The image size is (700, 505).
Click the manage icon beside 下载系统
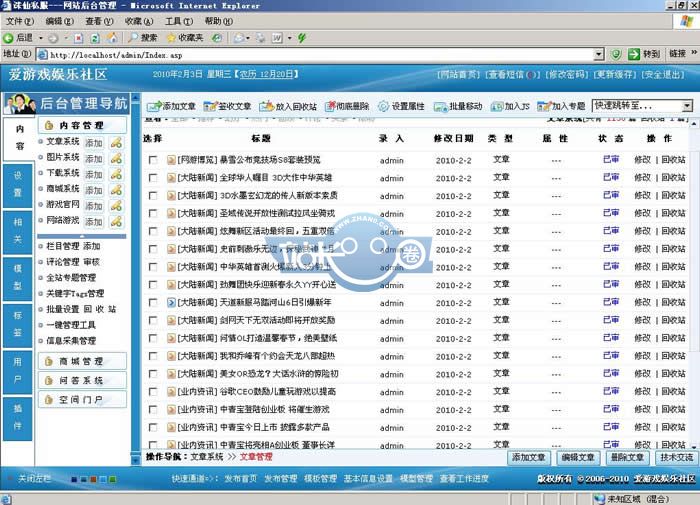coord(116,174)
